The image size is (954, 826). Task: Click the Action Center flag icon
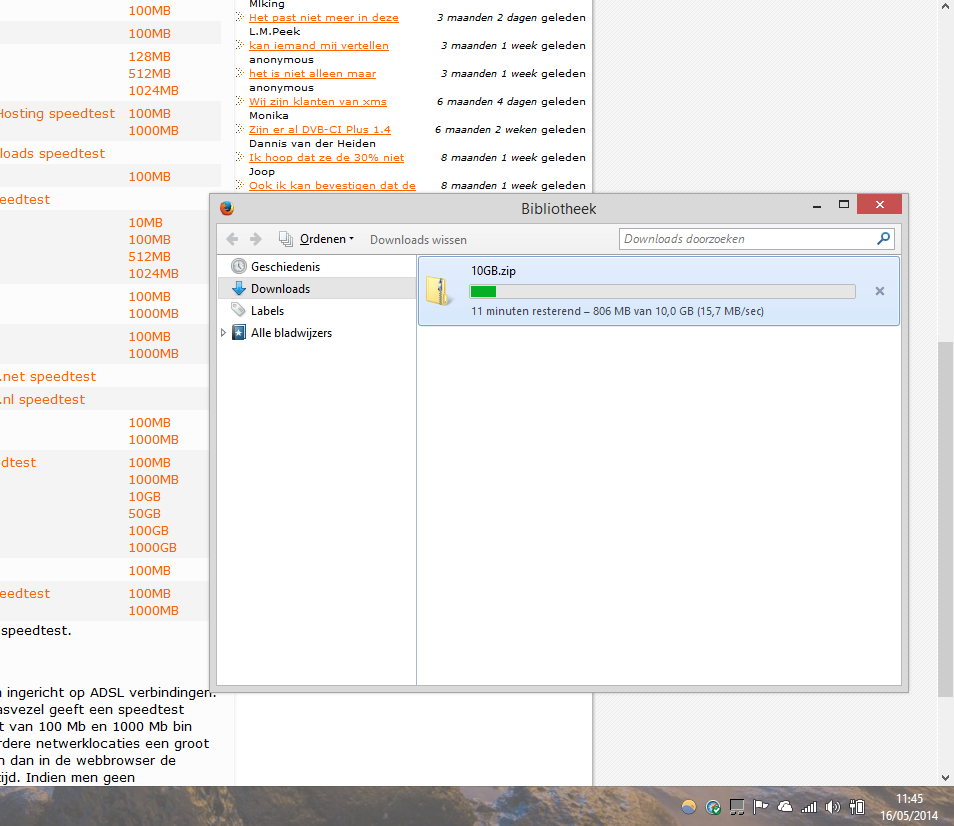pyautogui.click(x=760, y=806)
